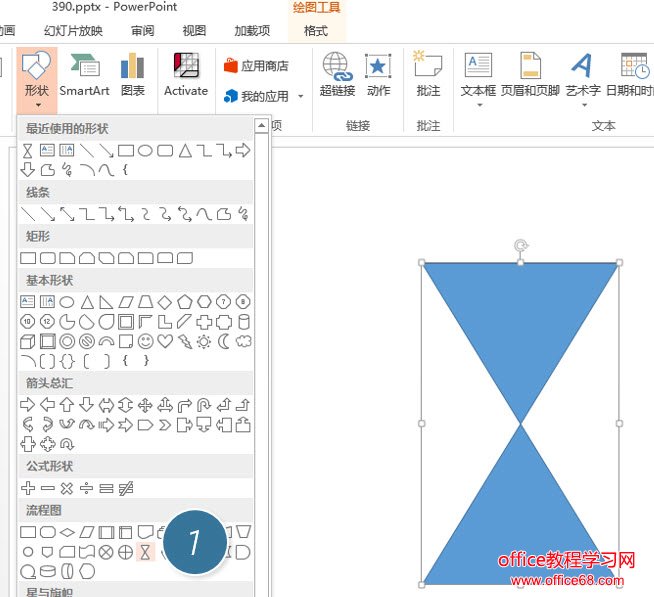Select the highlighted hourglass Collate flowchart shape
The height and width of the screenshot is (597, 654).
click(145, 552)
